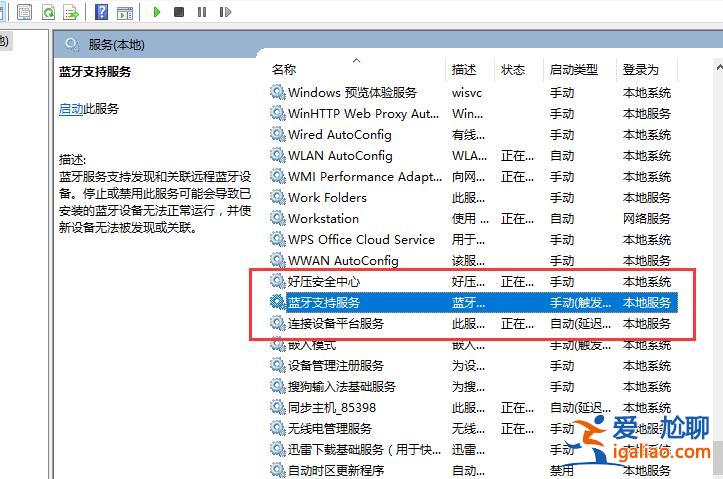Select the WinHTTP Web Proxy Aut... service name

[x=363, y=113]
